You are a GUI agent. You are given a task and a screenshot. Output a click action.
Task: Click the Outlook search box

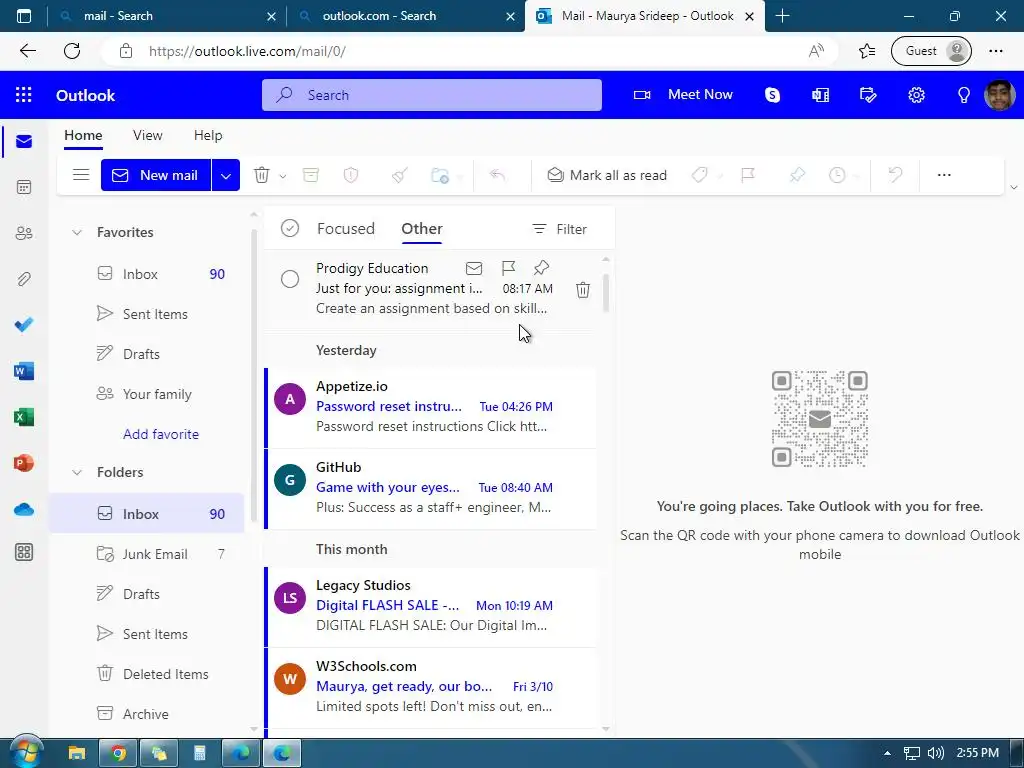pyautogui.click(x=432, y=95)
